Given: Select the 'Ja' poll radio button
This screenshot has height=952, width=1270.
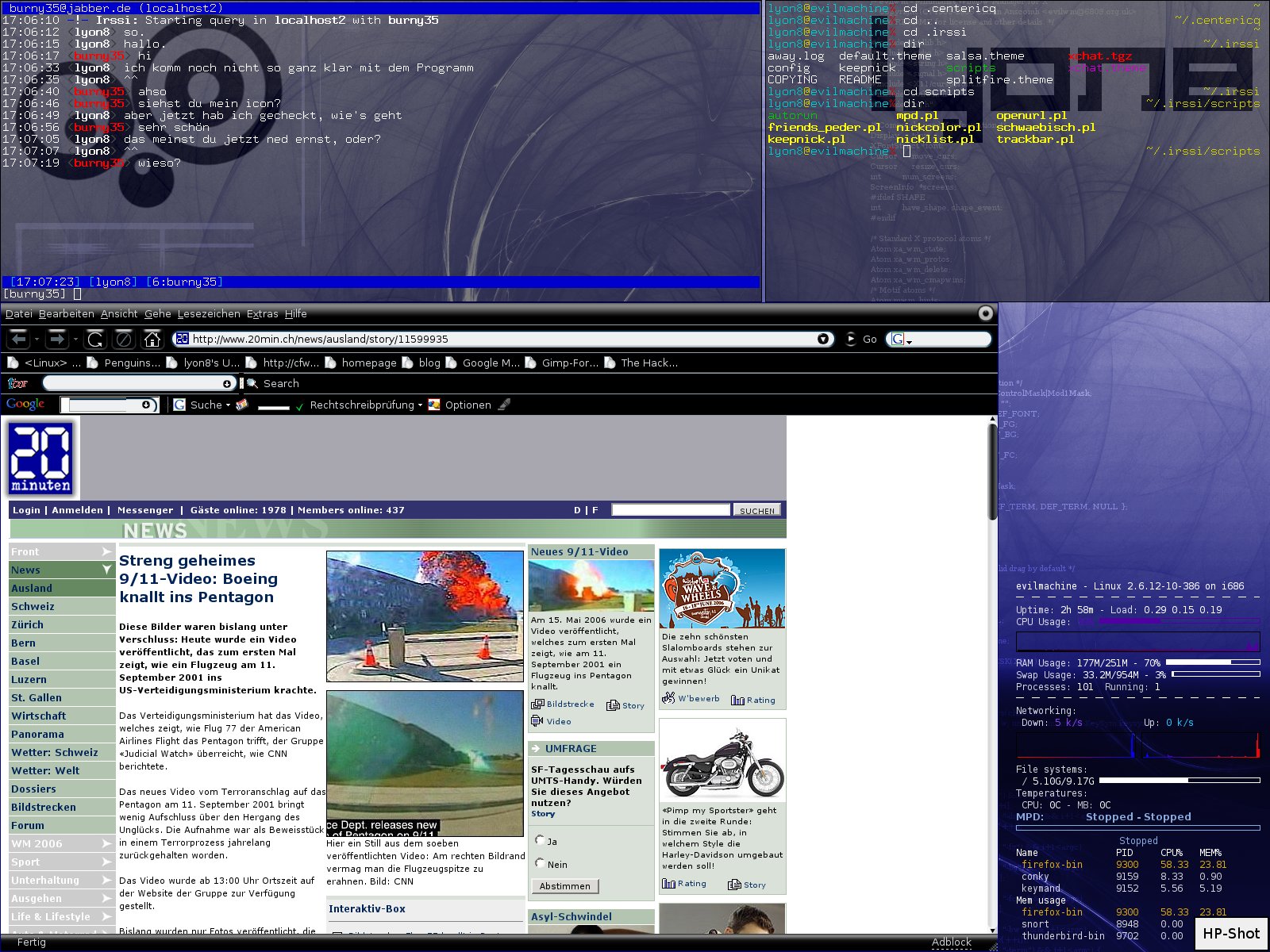Looking at the screenshot, I should (540, 839).
